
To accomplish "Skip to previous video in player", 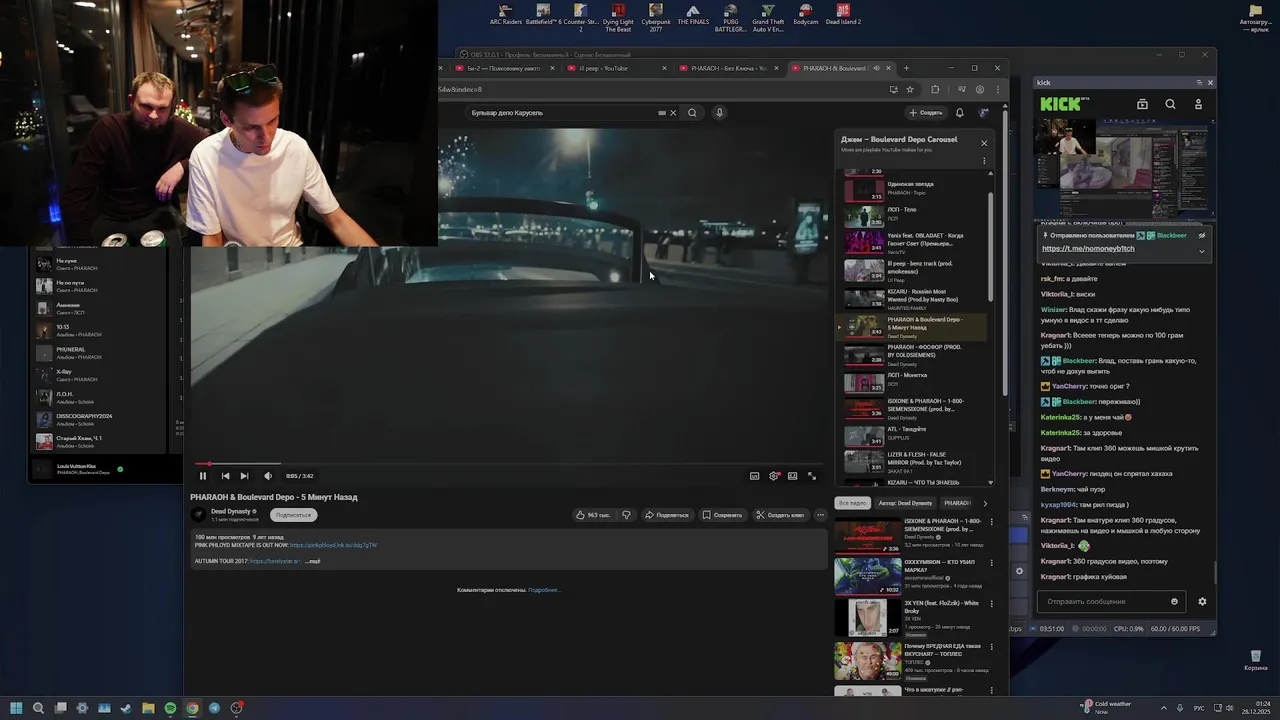I will pyautogui.click(x=225, y=476).
